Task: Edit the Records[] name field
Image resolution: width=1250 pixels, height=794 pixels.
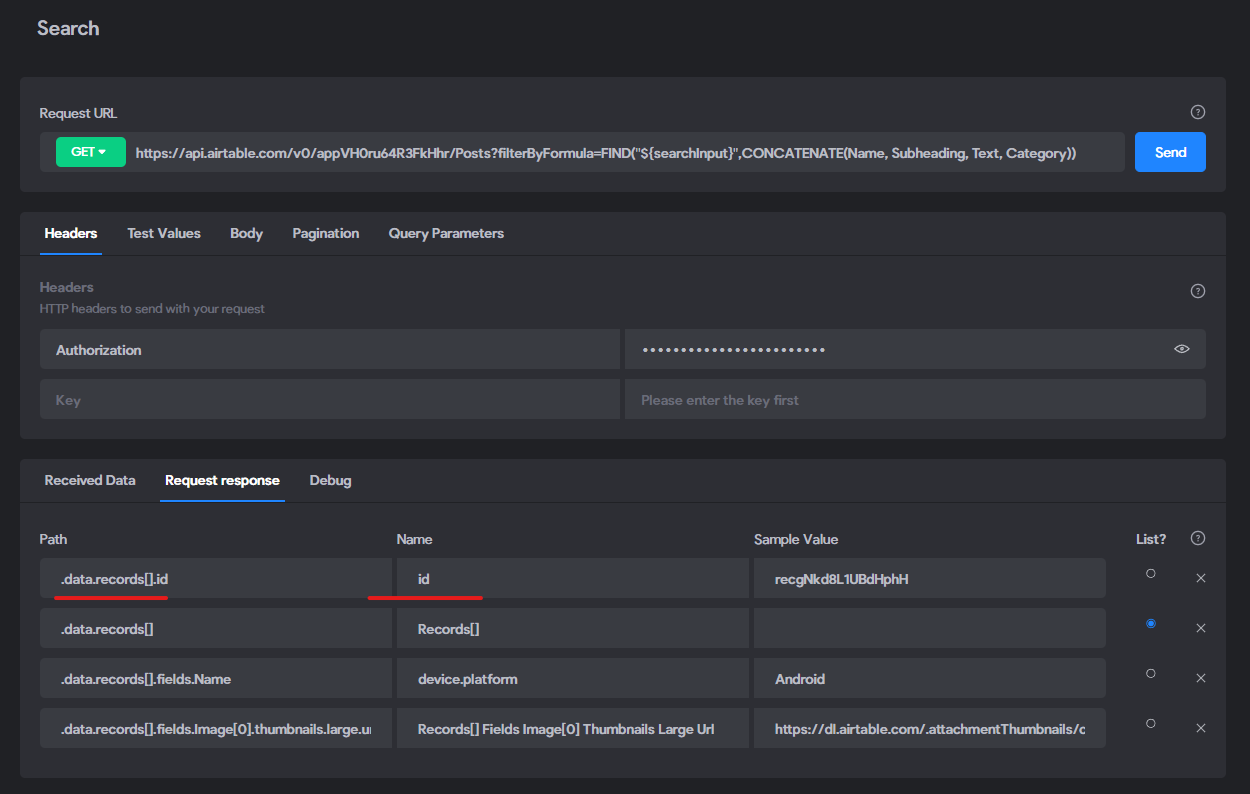Action: click(573, 628)
